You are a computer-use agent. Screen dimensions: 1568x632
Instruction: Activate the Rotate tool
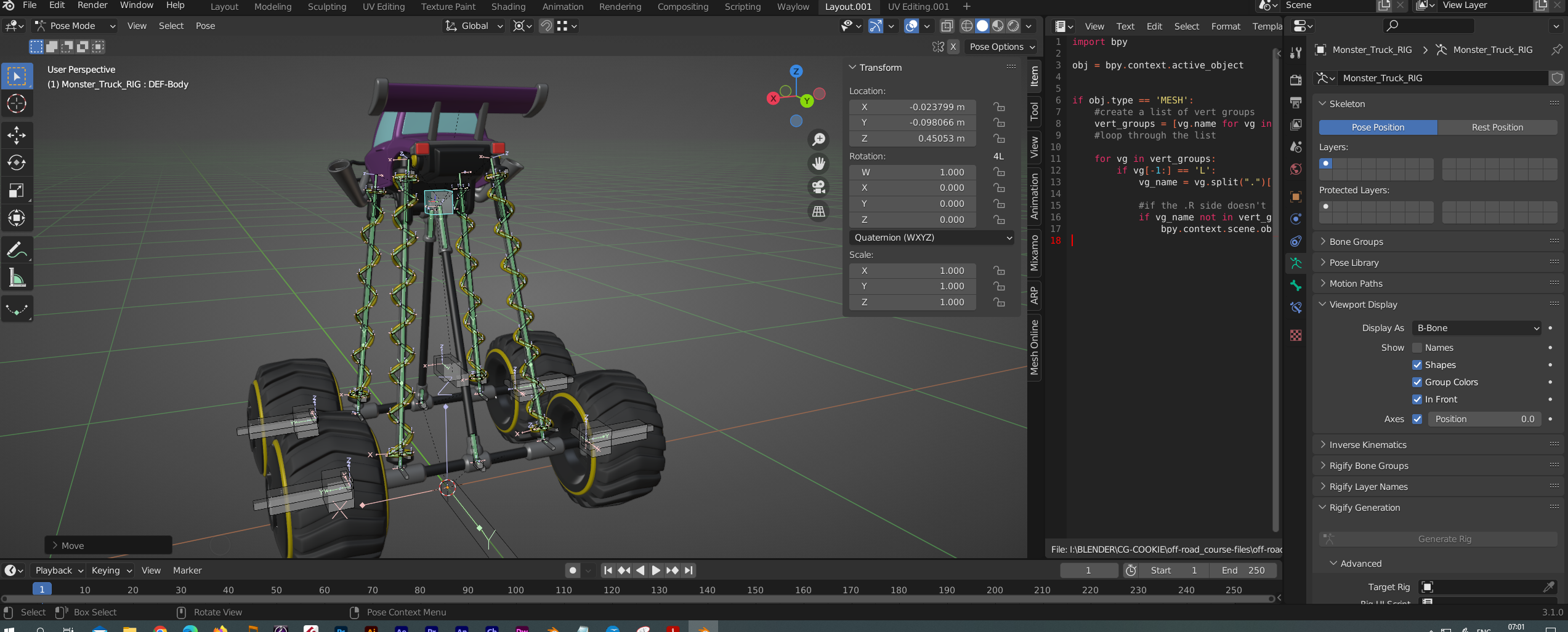17,162
